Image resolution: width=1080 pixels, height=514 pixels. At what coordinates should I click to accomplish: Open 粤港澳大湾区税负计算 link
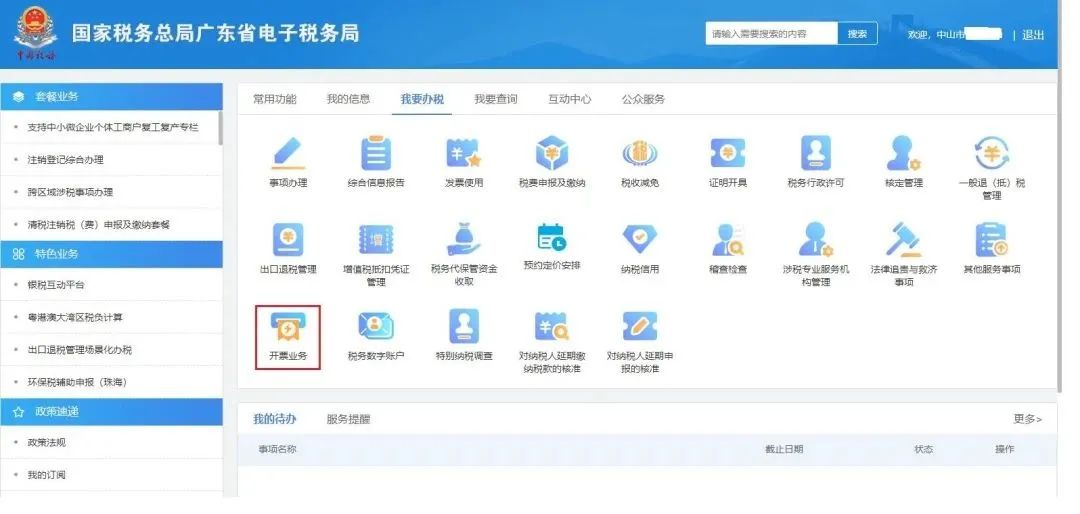(x=75, y=318)
